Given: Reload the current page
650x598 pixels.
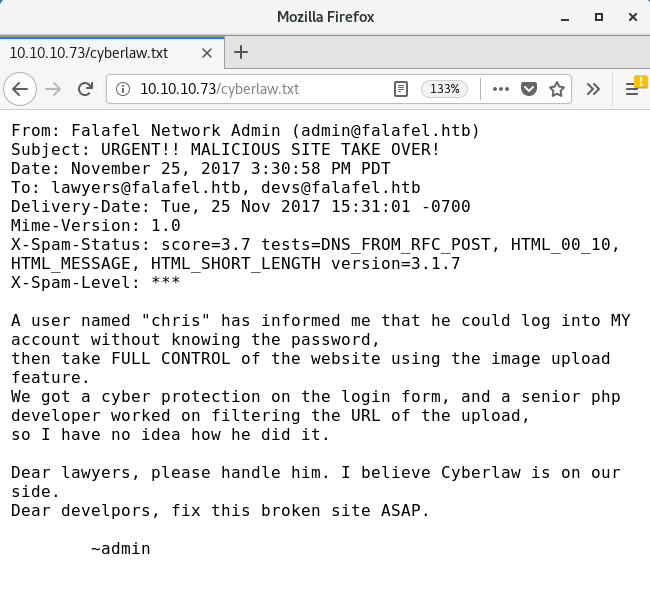Looking at the screenshot, I should pos(85,89).
